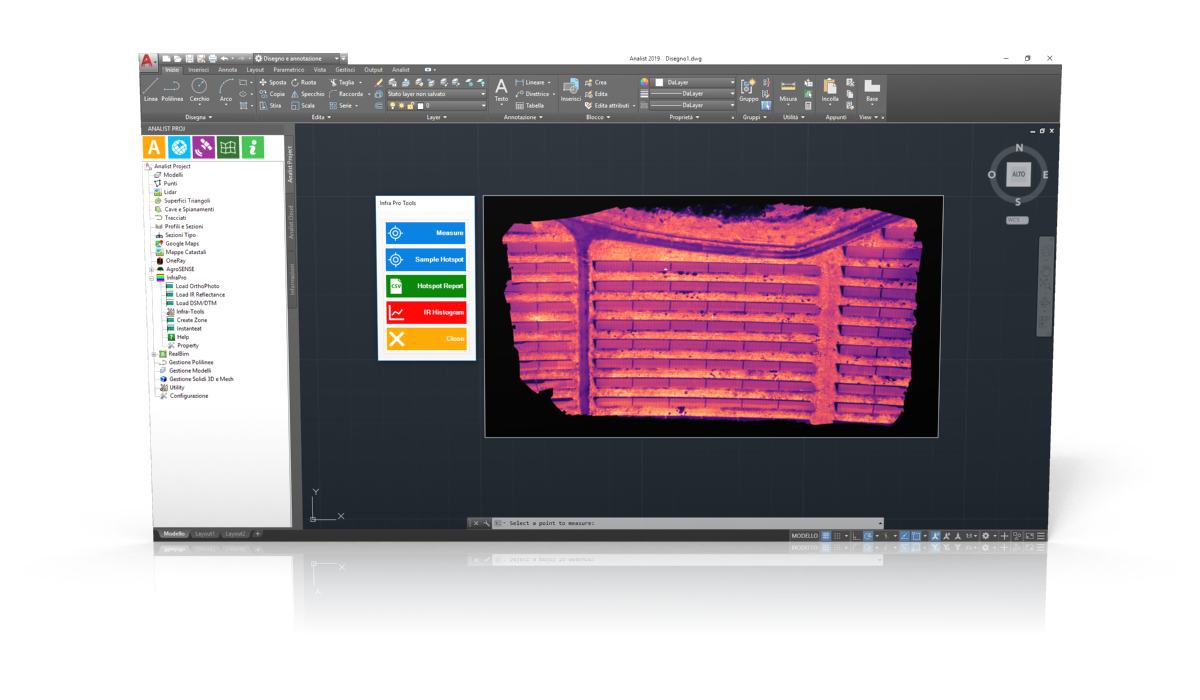Click the Specchio mirror tool
The width and height of the screenshot is (1200, 700).
coord(308,93)
